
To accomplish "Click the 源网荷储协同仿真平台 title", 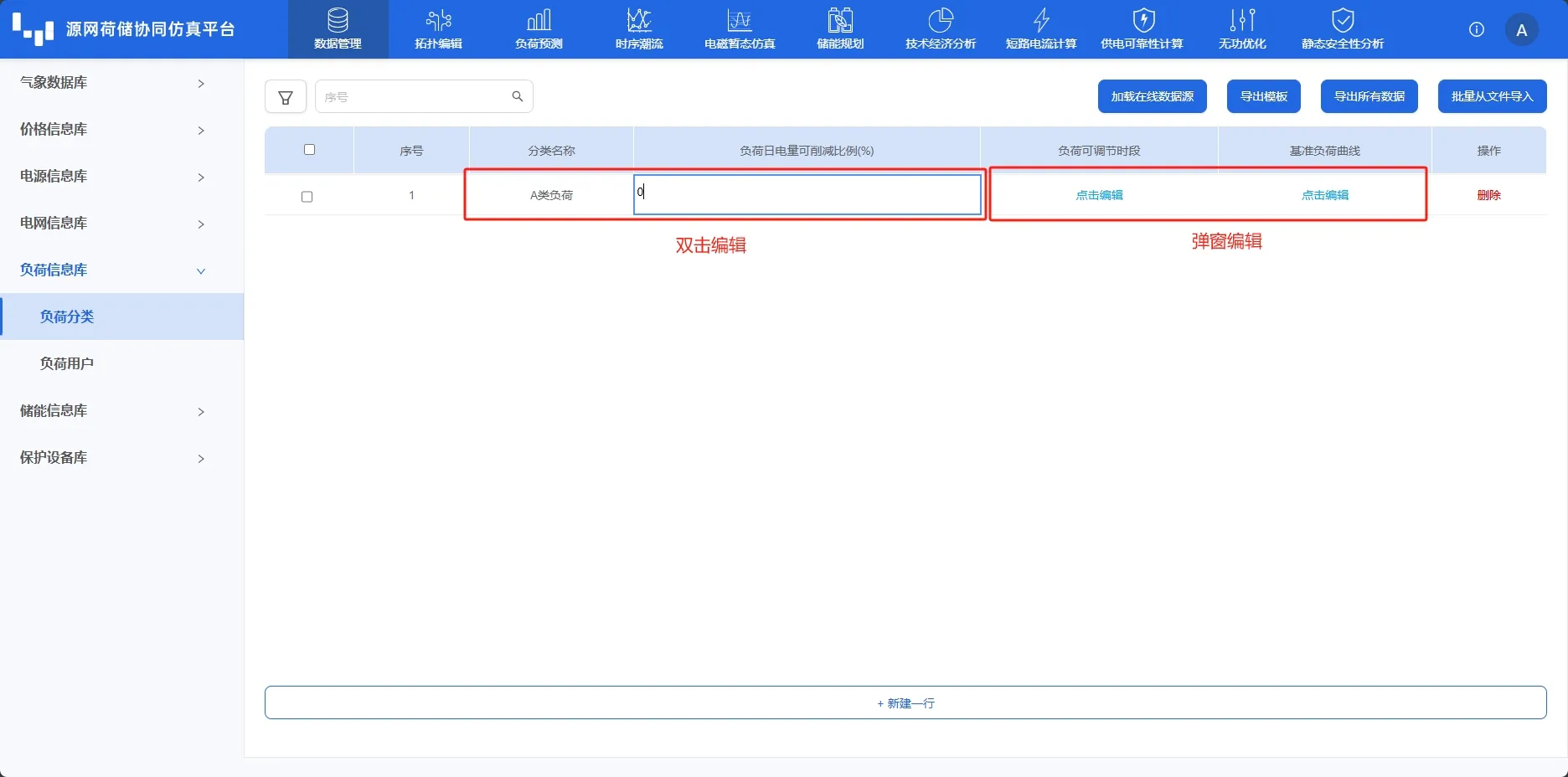I will [x=151, y=29].
